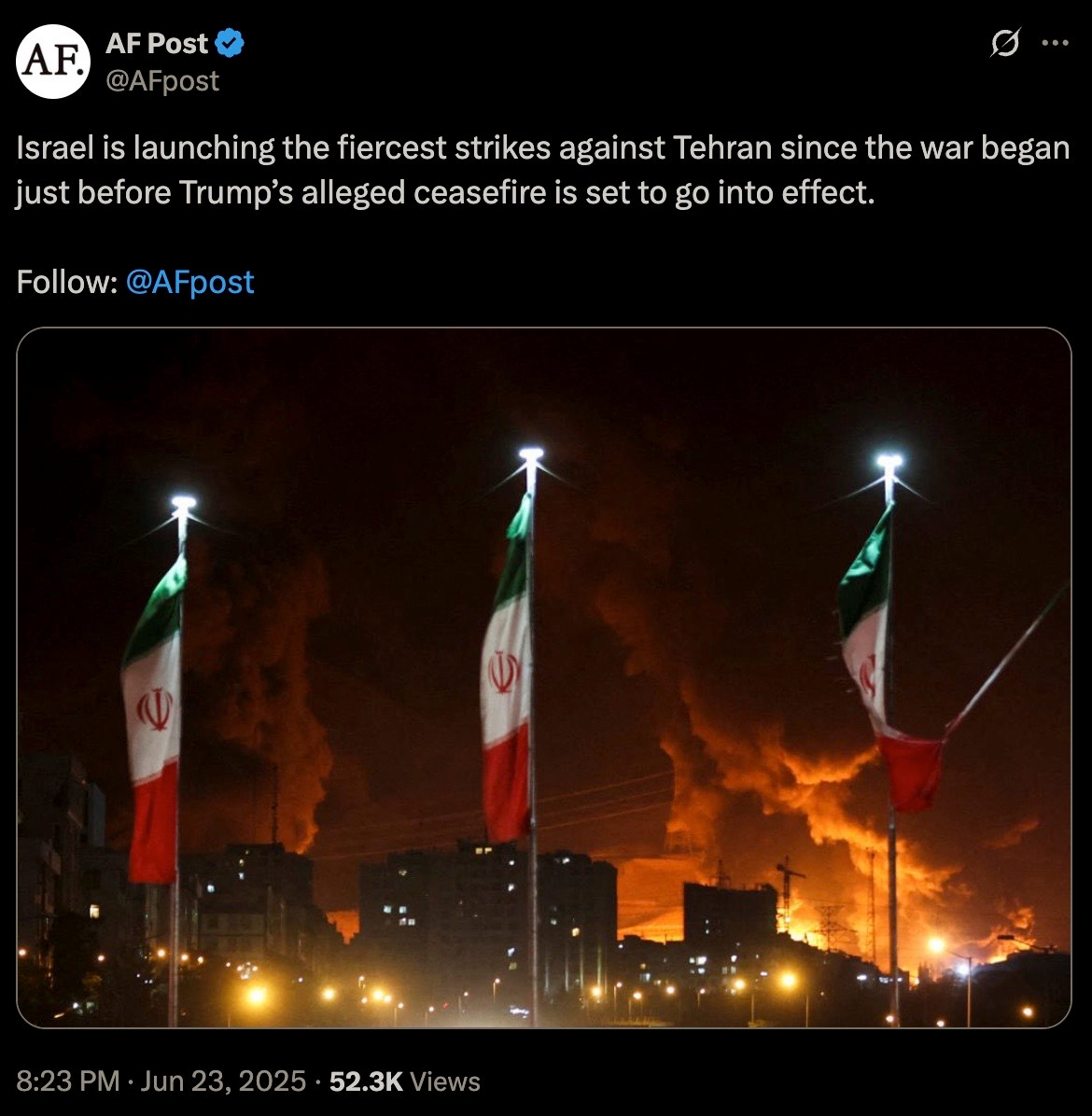Open the three-dot more options menu

coord(1055,44)
